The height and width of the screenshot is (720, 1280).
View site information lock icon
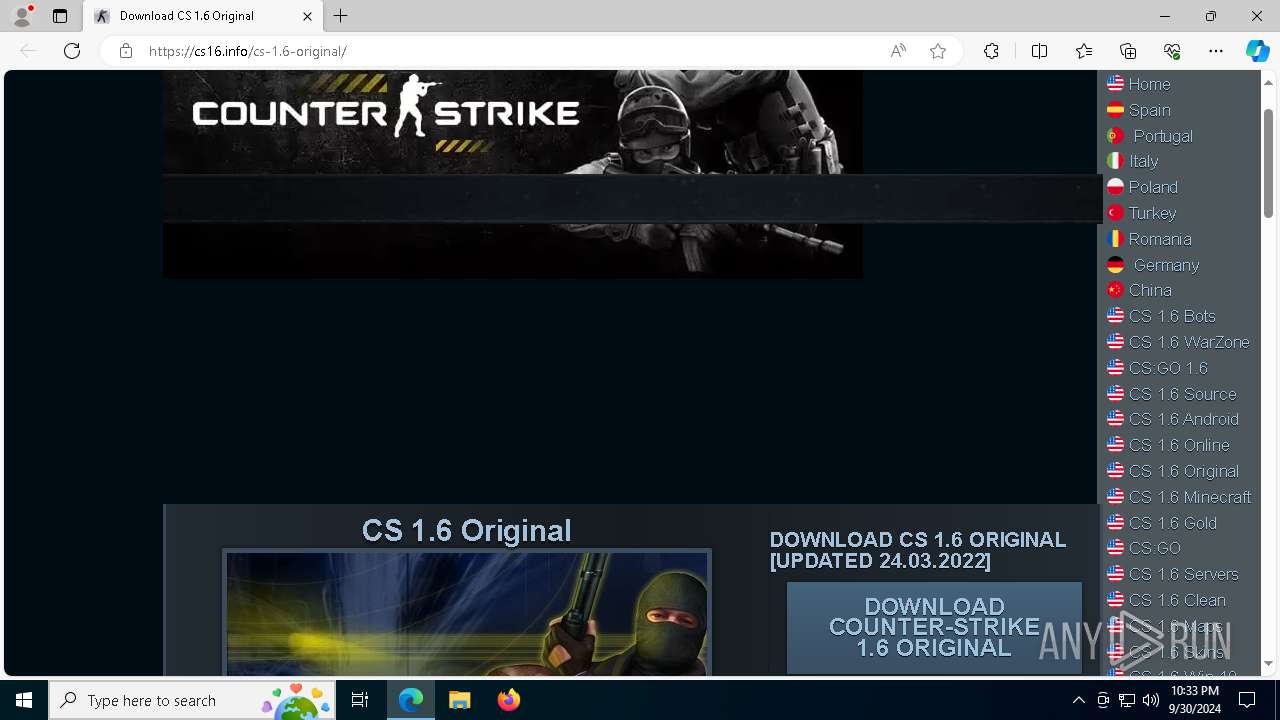point(126,51)
